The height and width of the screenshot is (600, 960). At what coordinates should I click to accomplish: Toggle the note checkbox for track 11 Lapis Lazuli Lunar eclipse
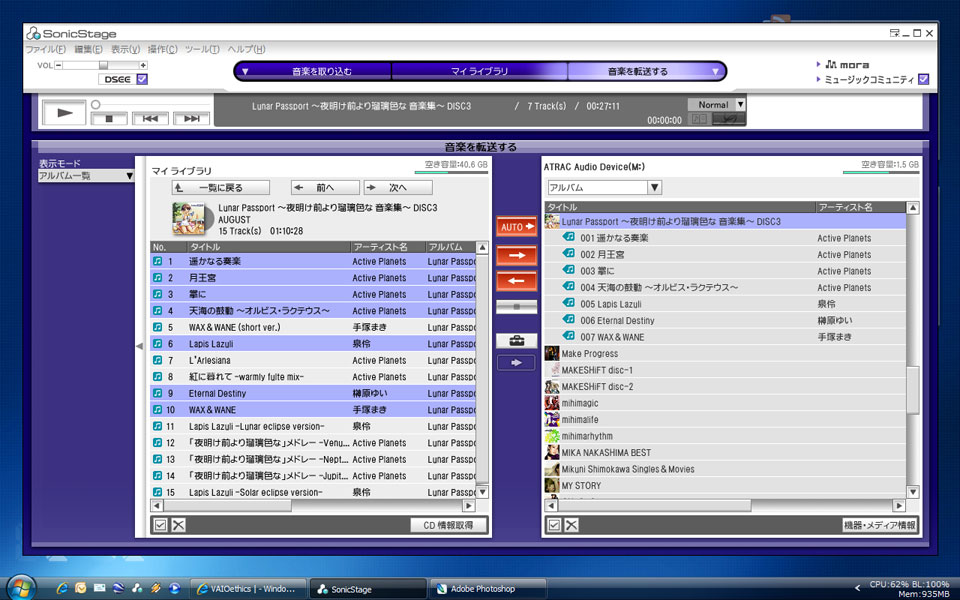tap(157, 427)
